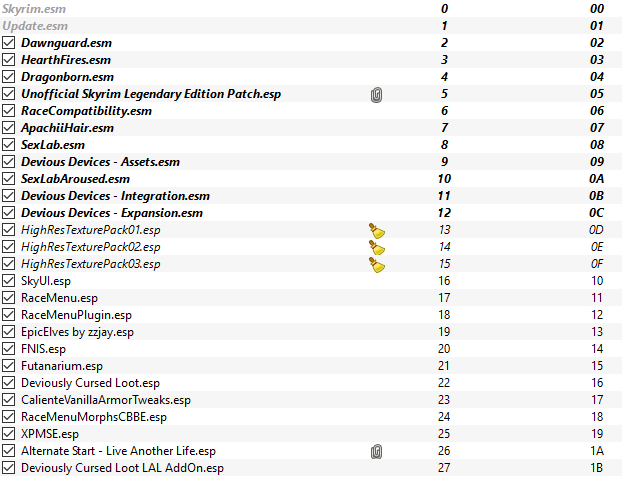Disable the Dragonborn.esm plugin checkbox
The image size is (622, 479).
[x=8, y=77]
